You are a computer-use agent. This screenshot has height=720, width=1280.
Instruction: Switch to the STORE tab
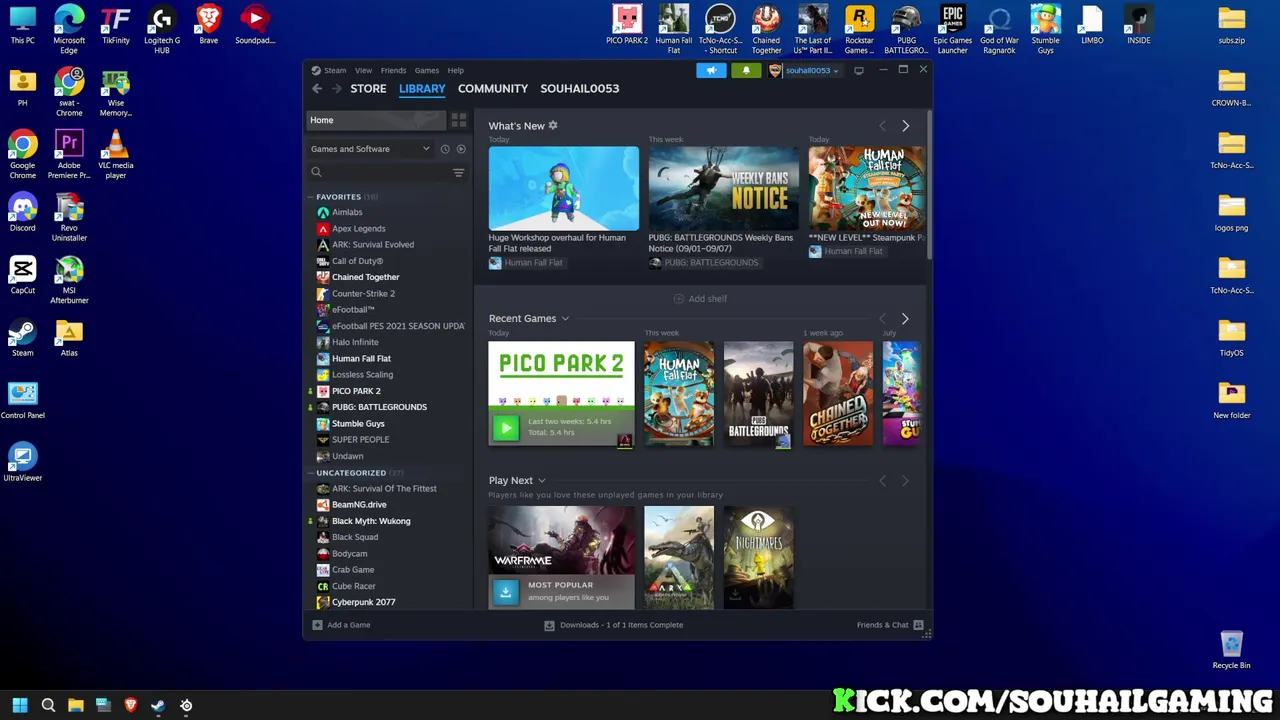pyautogui.click(x=368, y=88)
